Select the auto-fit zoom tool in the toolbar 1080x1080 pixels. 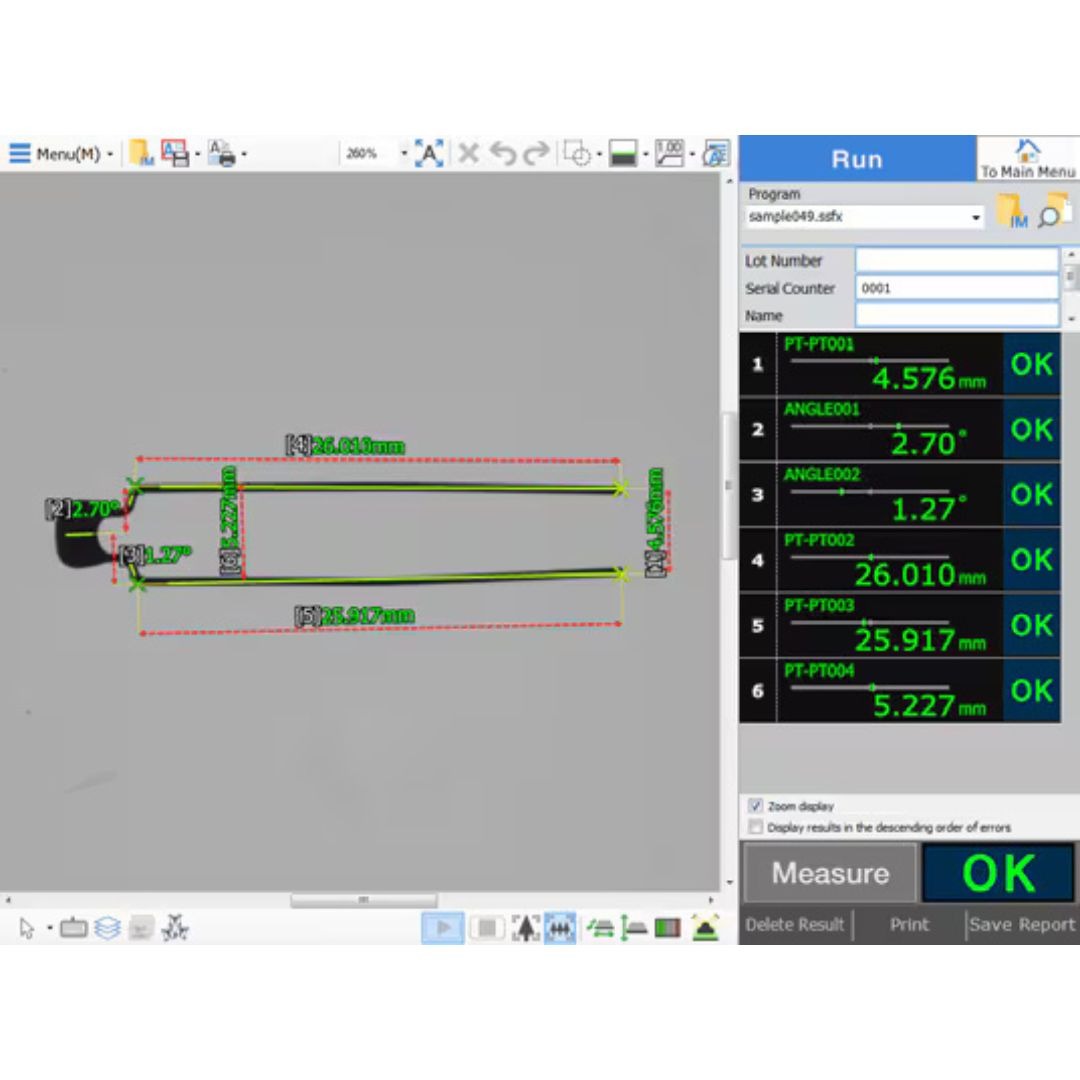pyautogui.click(x=430, y=153)
